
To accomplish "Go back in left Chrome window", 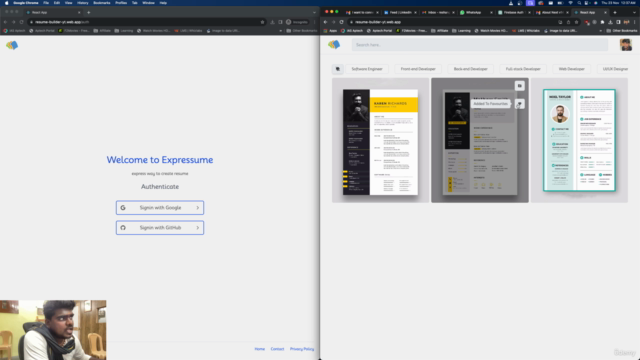I will point(5,22).
